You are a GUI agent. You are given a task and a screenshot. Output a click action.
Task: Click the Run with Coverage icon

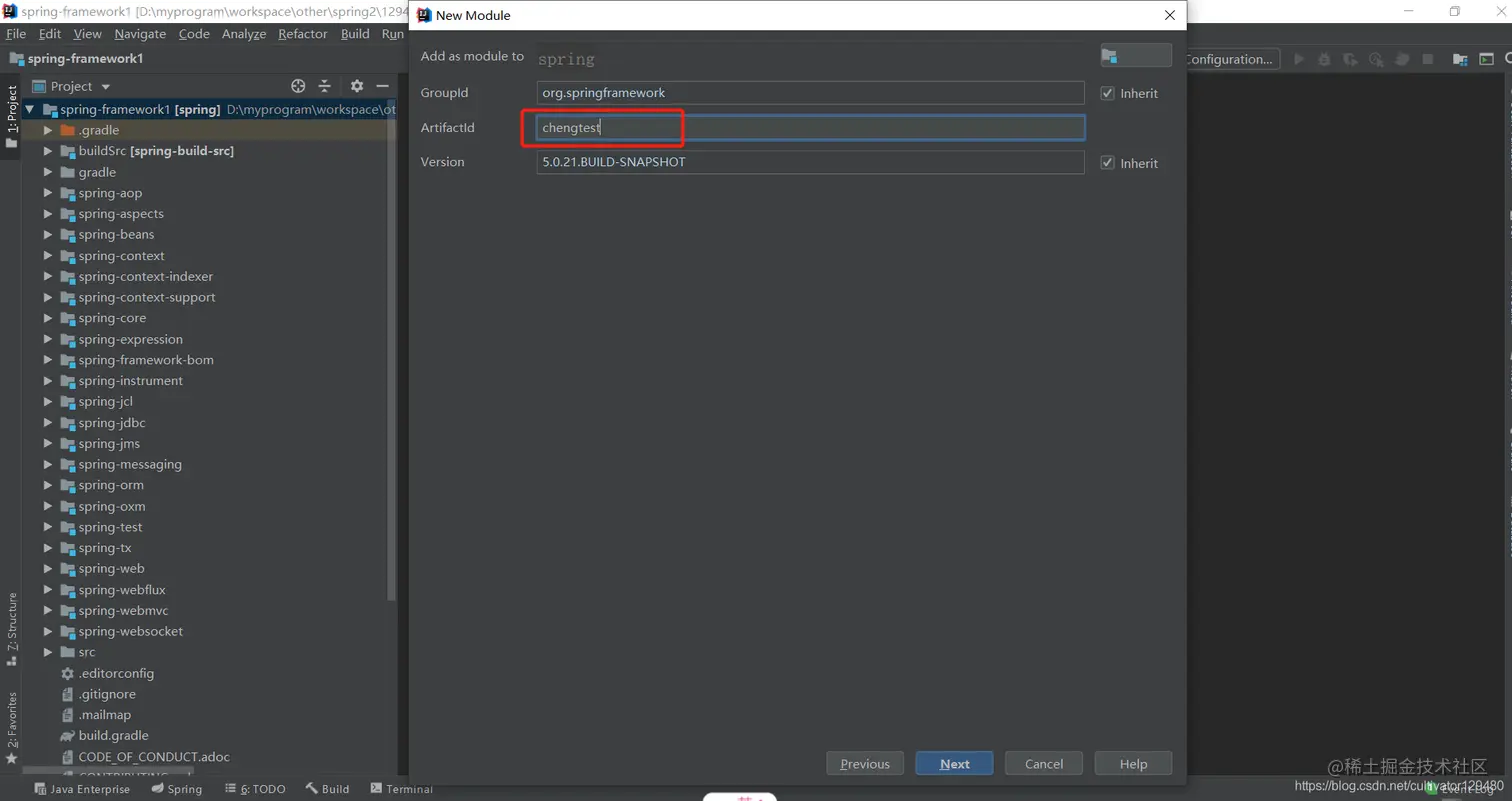click(1350, 59)
